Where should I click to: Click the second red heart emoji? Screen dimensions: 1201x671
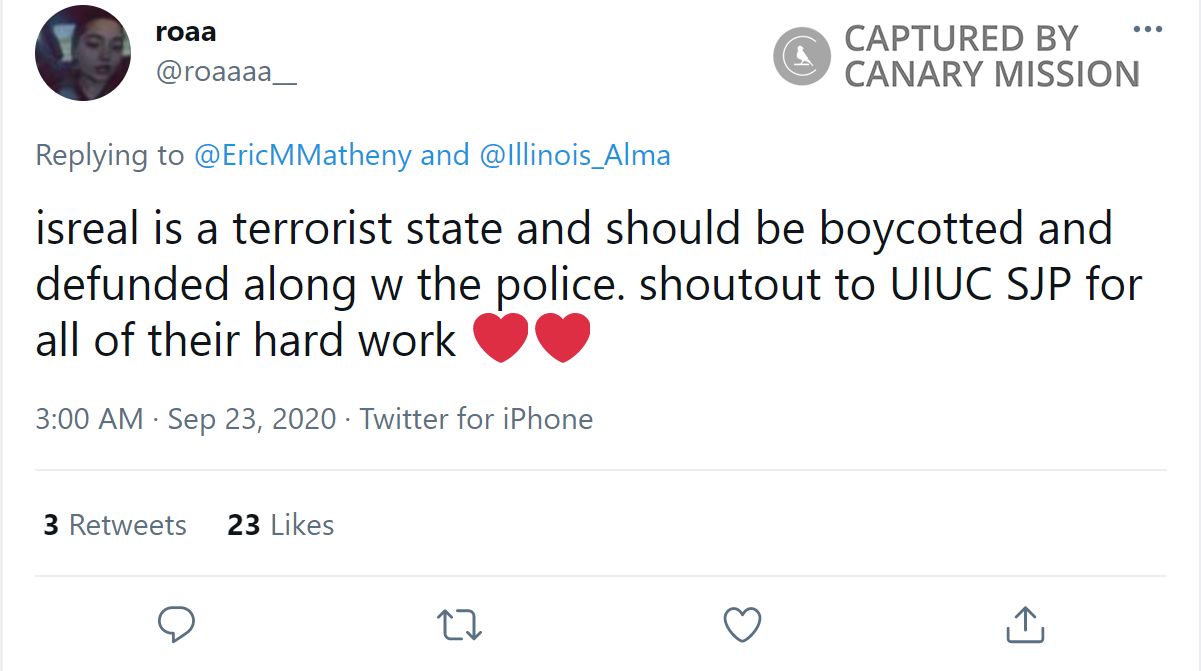pyautogui.click(x=562, y=340)
